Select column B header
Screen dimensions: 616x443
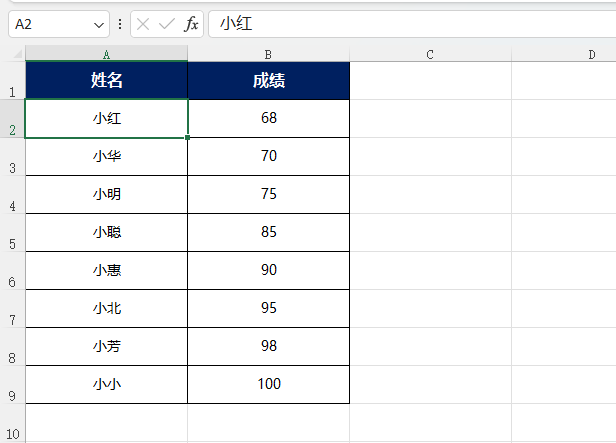click(268, 54)
